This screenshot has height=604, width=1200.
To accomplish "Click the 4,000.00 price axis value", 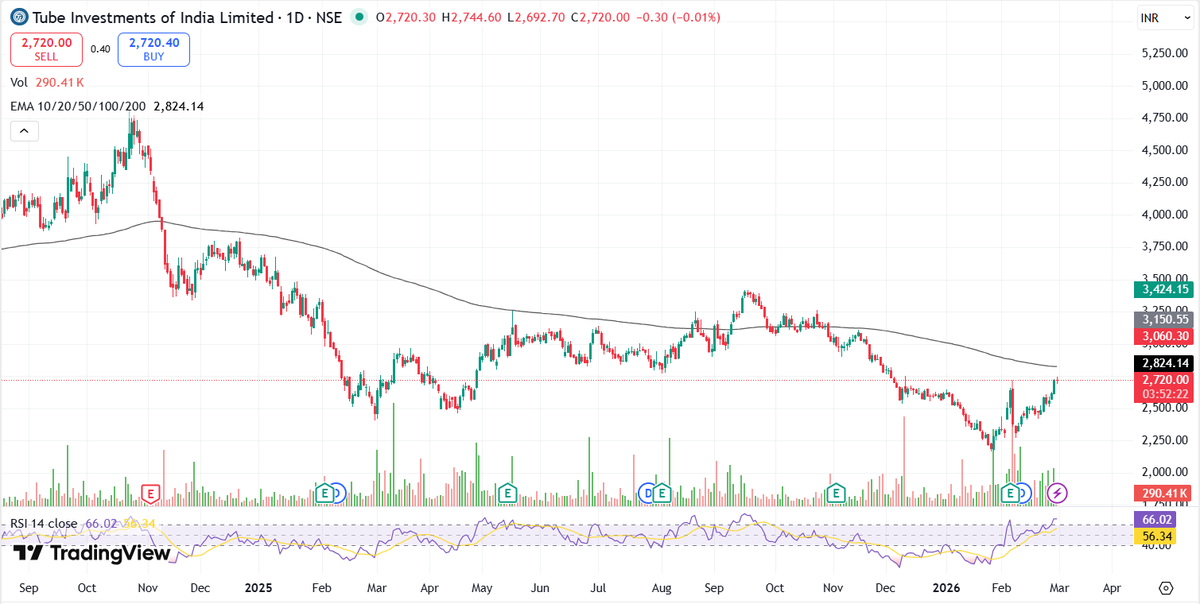I will tap(1164, 214).
